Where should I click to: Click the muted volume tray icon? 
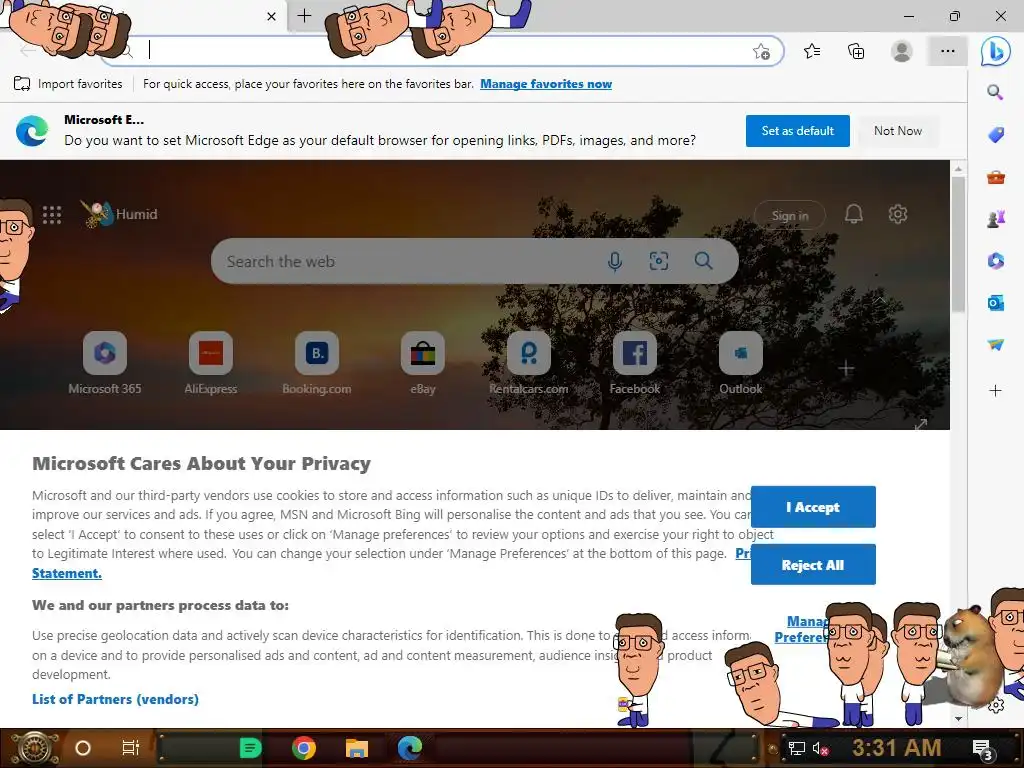pos(820,748)
